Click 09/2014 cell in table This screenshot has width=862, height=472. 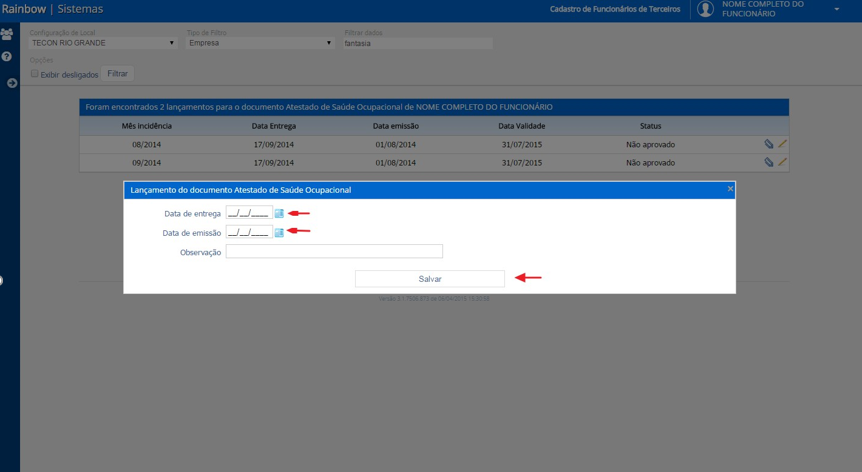147,163
